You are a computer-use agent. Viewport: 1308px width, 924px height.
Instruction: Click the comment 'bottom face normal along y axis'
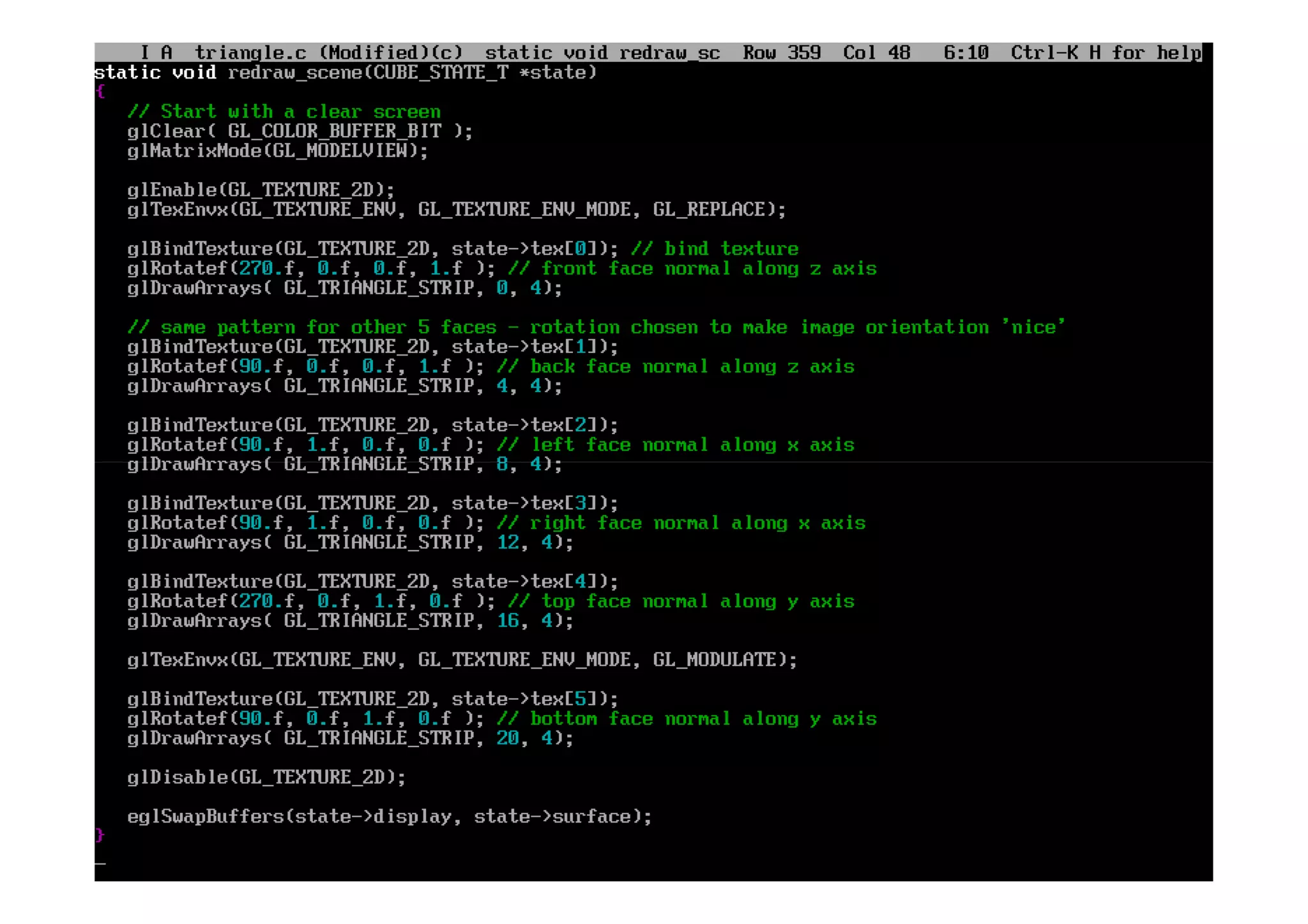[x=687, y=718]
